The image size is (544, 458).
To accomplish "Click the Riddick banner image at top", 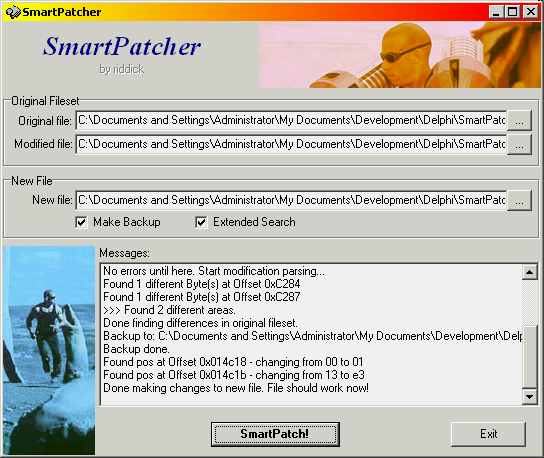I will 400,55.
